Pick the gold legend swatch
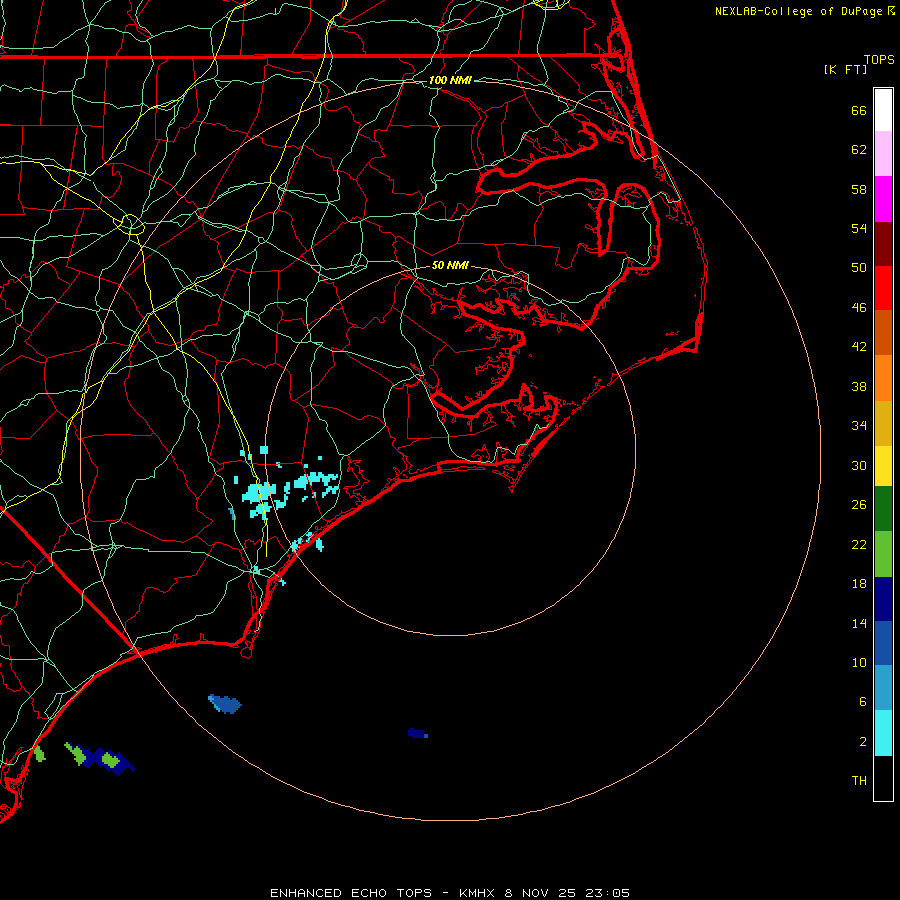Viewport: 900px width, 900px height. point(883,424)
